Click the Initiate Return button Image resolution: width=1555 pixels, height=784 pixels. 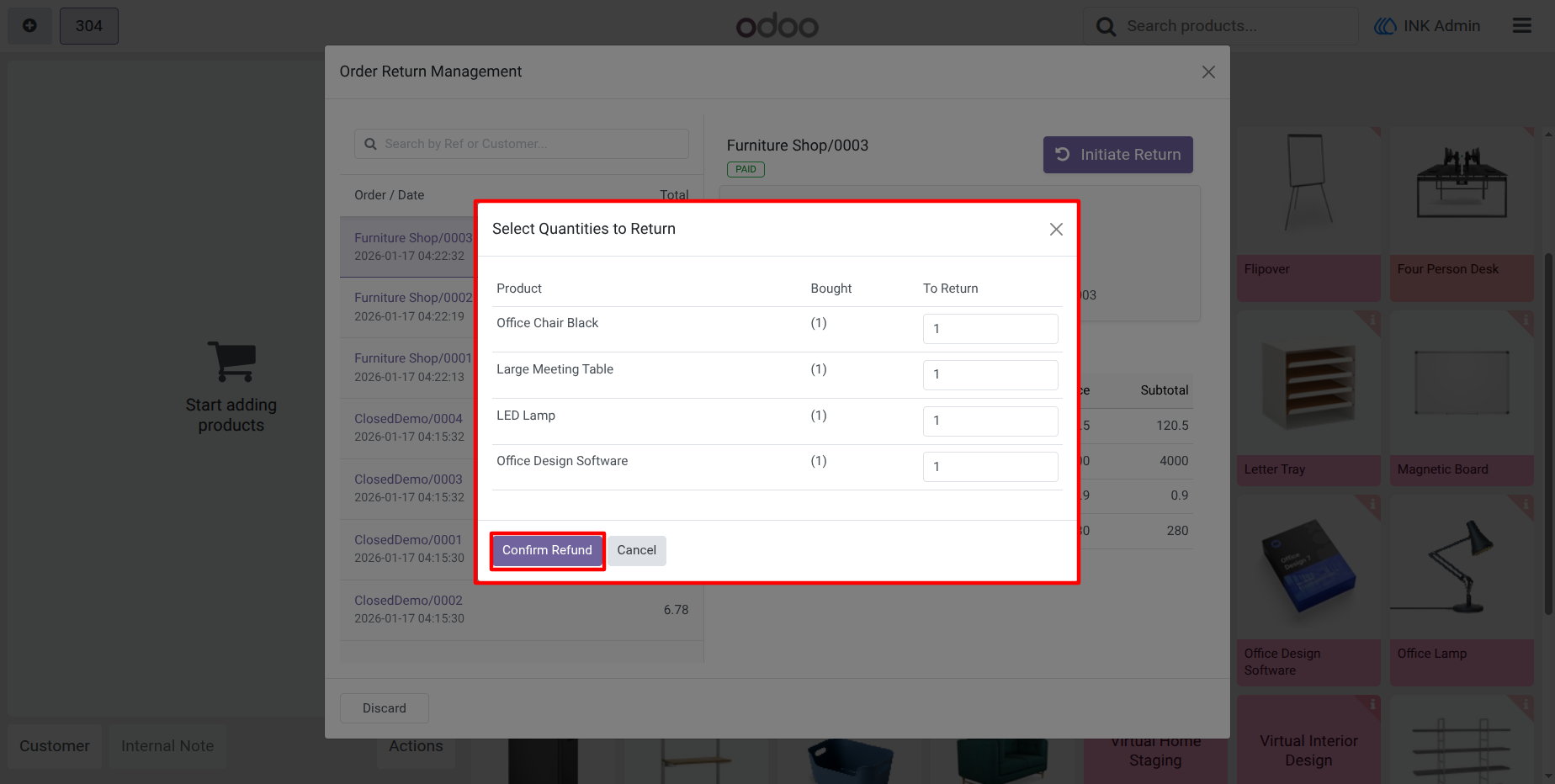click(1117, 155)
